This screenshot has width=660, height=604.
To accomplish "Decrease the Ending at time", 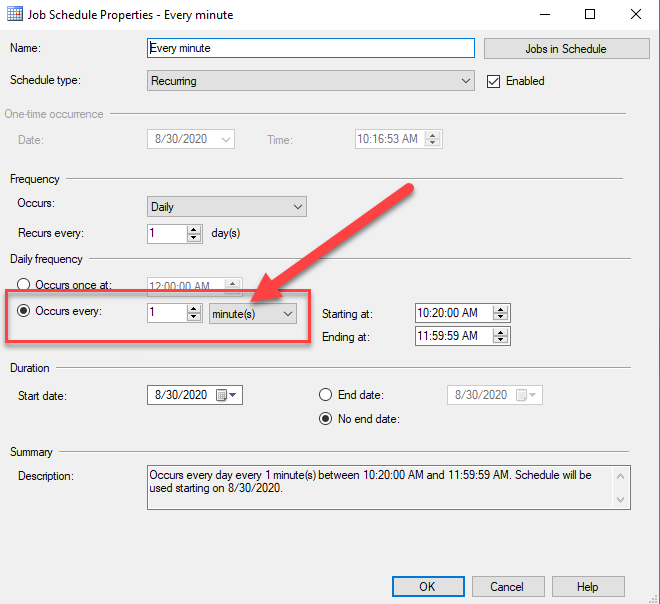I will point(501,341).
